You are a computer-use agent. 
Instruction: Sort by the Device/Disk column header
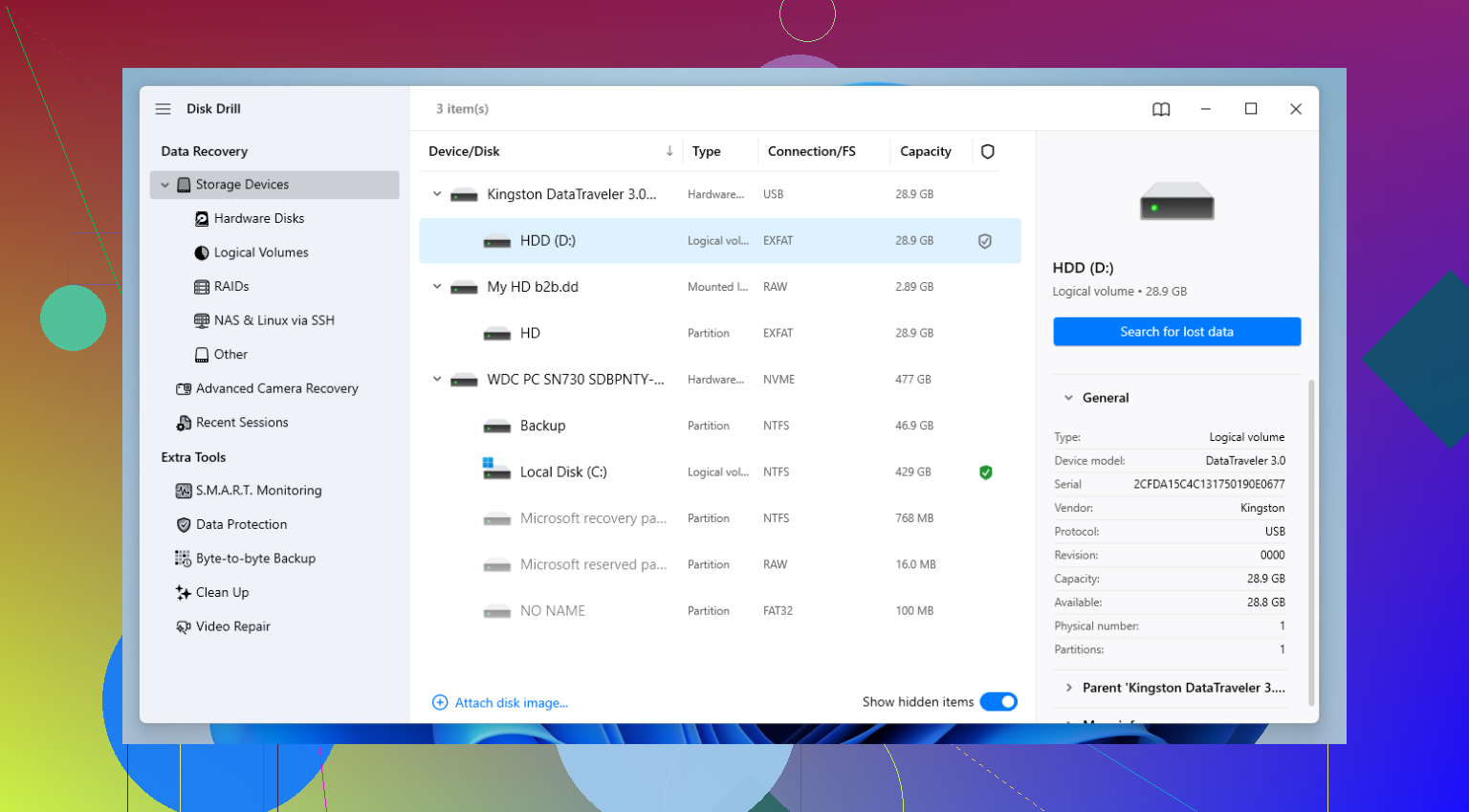click(x=464, y=151)
